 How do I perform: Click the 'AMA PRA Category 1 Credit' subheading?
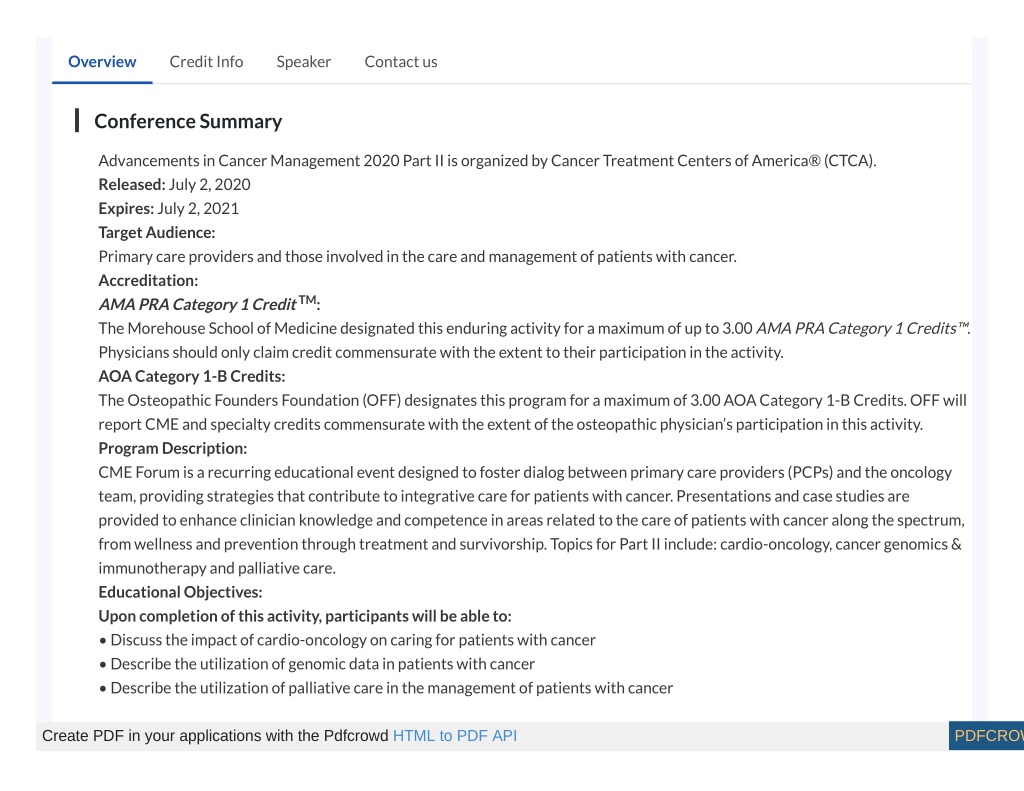click(x=209, y=304)
